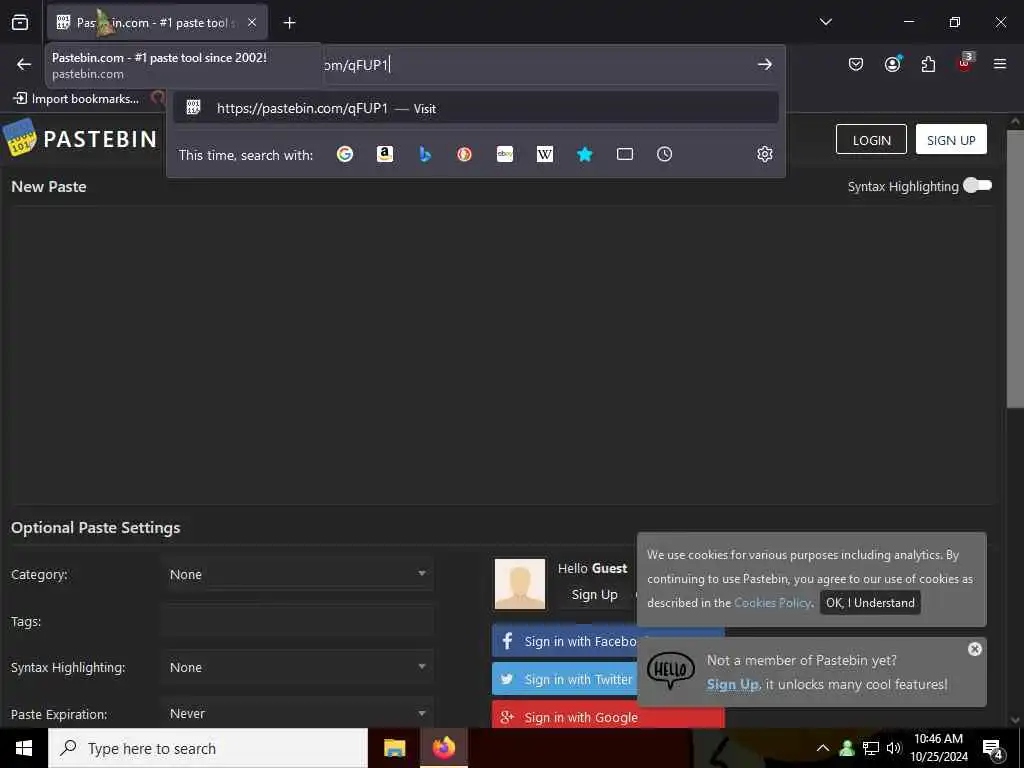Search in open tabs icon

coord(625,154)
